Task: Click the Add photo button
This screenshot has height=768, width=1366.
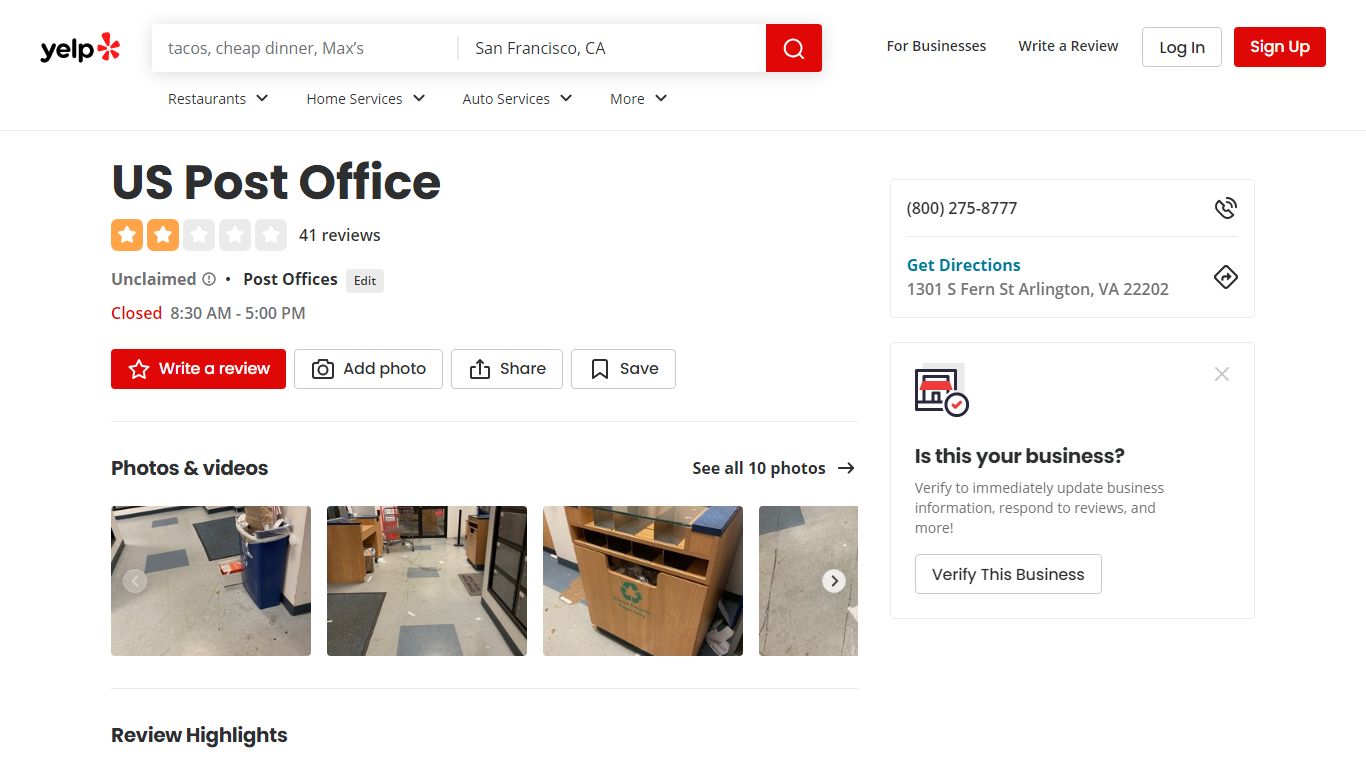Action: pyautogui.click(x=368, y=369)
